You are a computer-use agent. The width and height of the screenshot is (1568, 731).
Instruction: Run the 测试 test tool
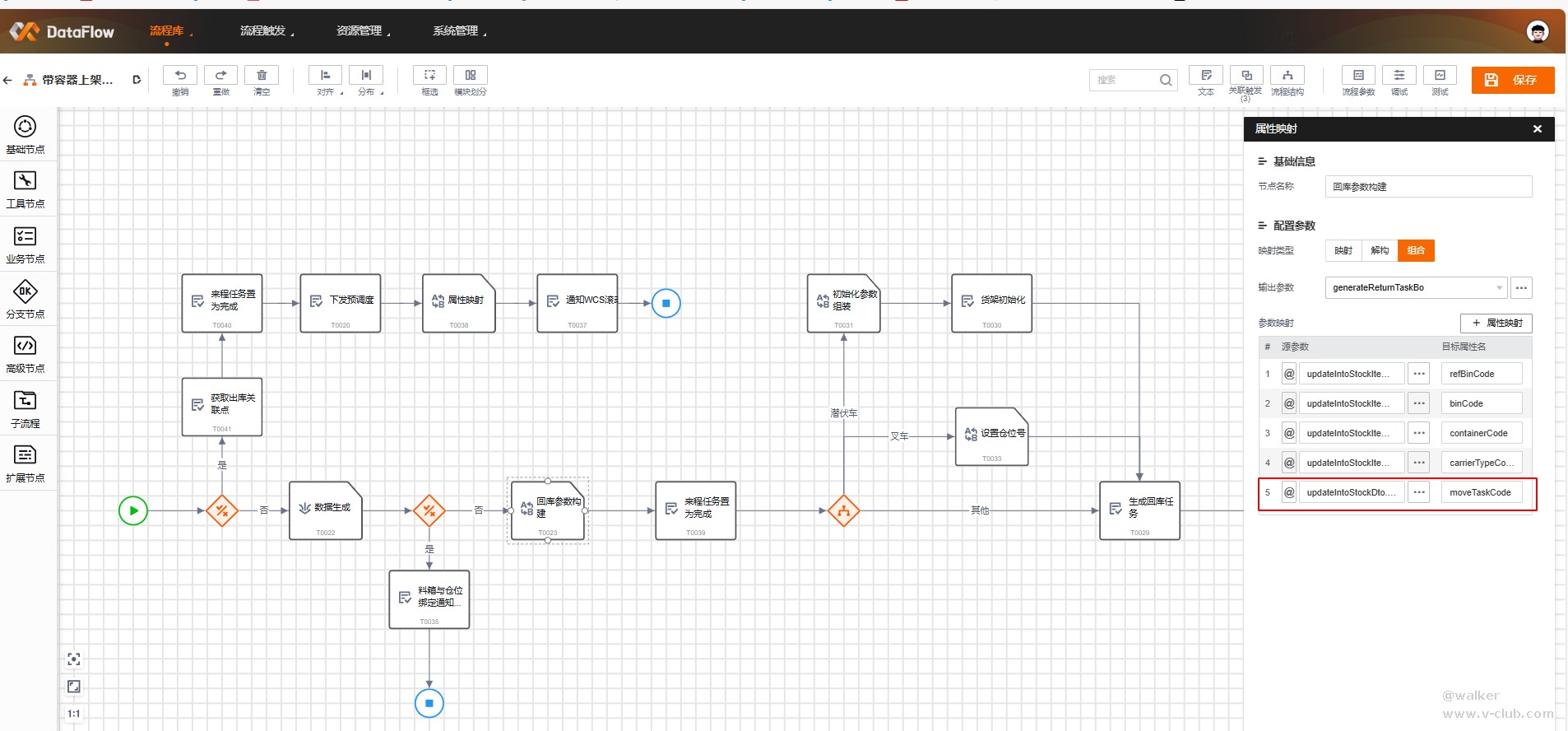pyautogui.click(x=1440, y=75)
